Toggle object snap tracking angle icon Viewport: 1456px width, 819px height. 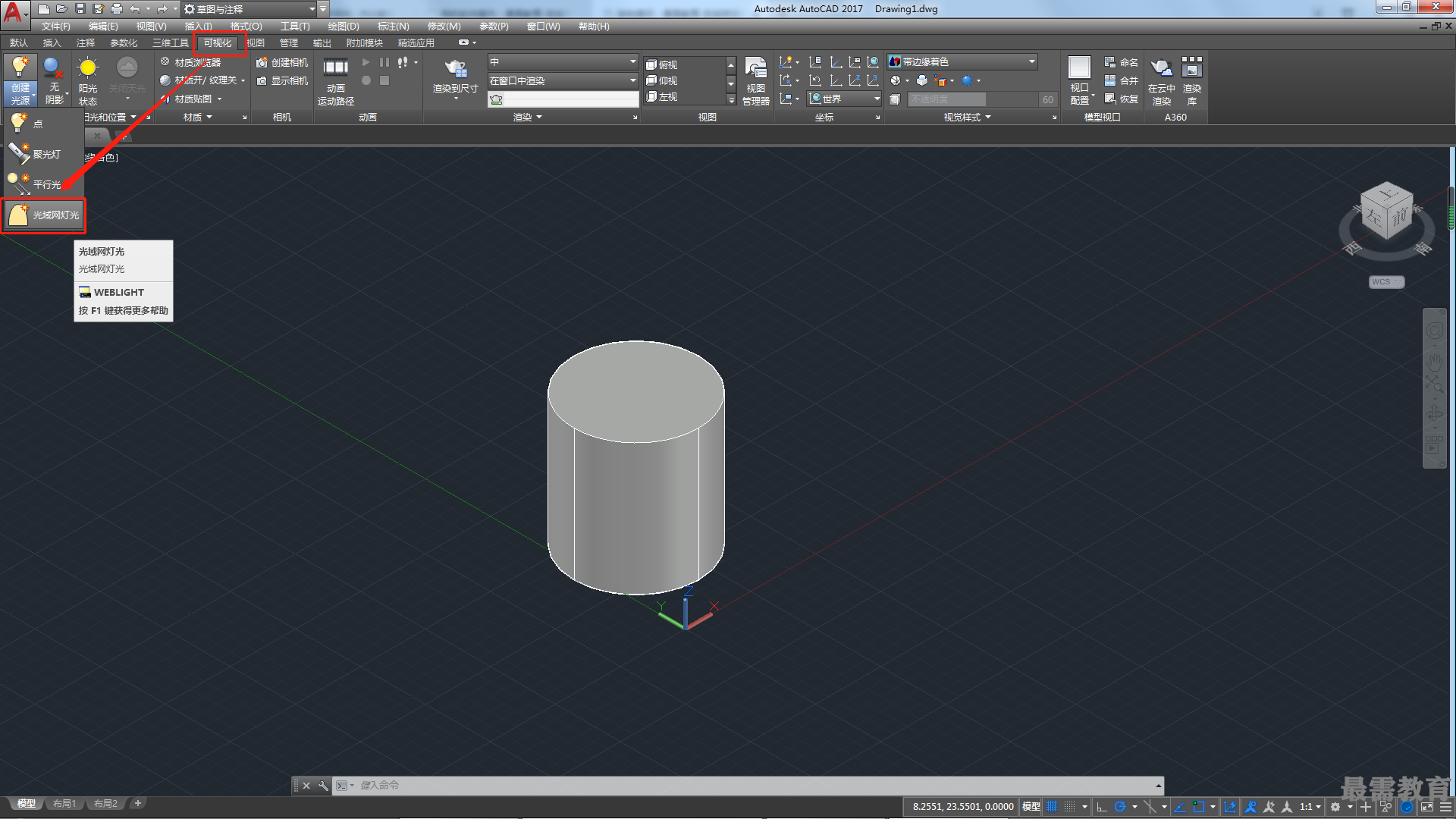coord(1180,807)
